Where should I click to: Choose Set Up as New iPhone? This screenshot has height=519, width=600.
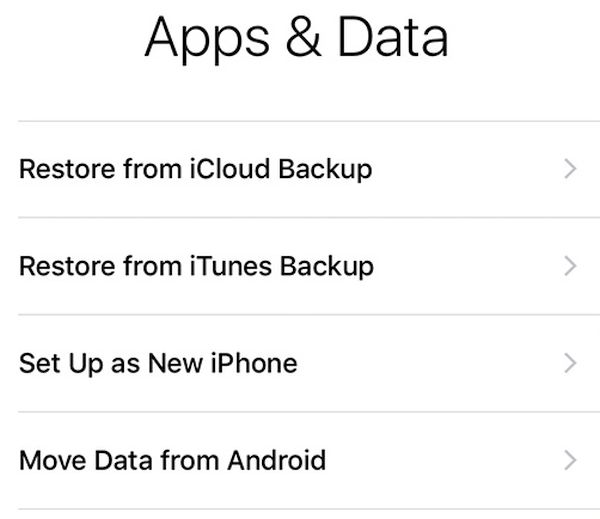coord(158,362)
